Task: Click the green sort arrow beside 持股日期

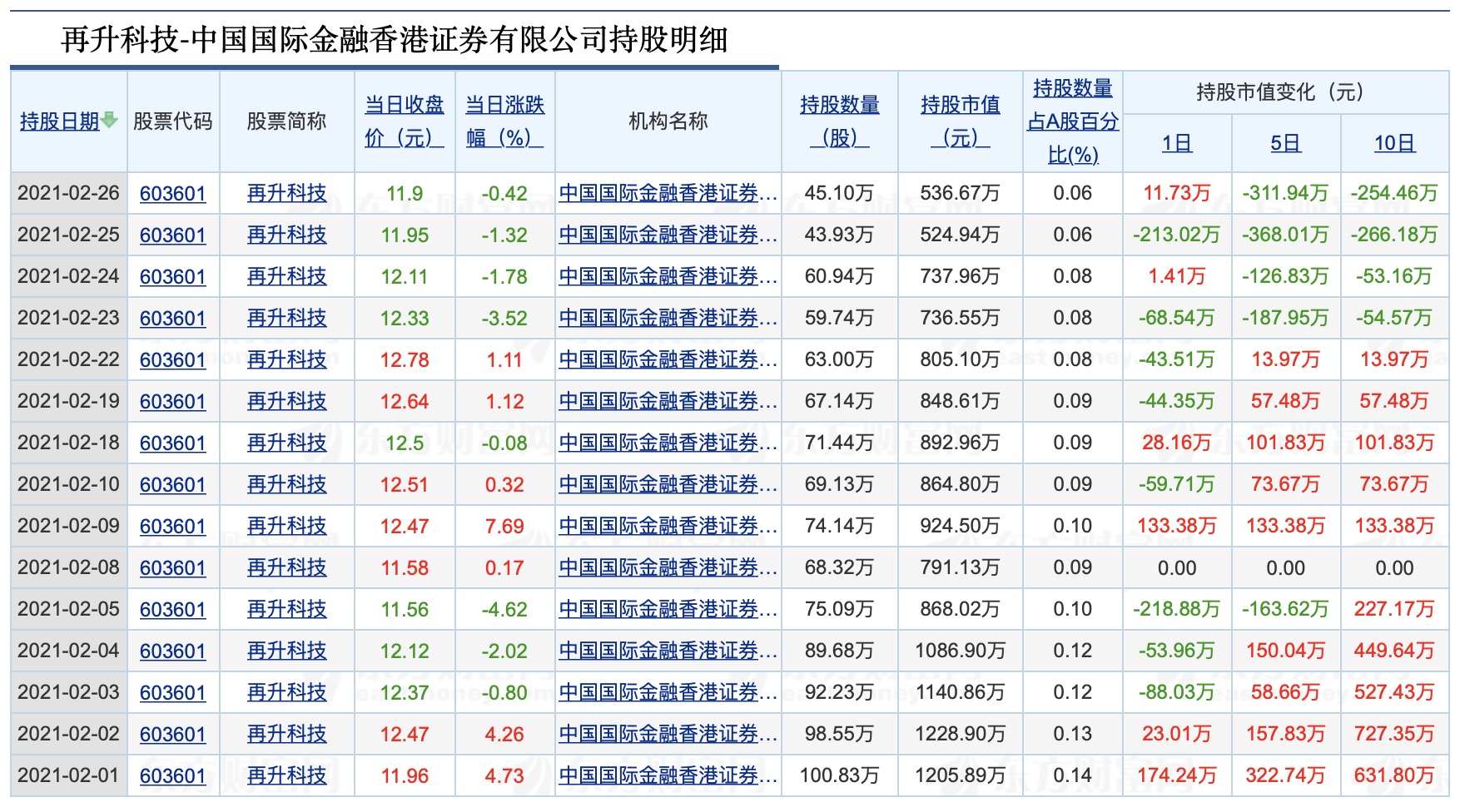Action: pyautogui.click(x=110, y=121)
